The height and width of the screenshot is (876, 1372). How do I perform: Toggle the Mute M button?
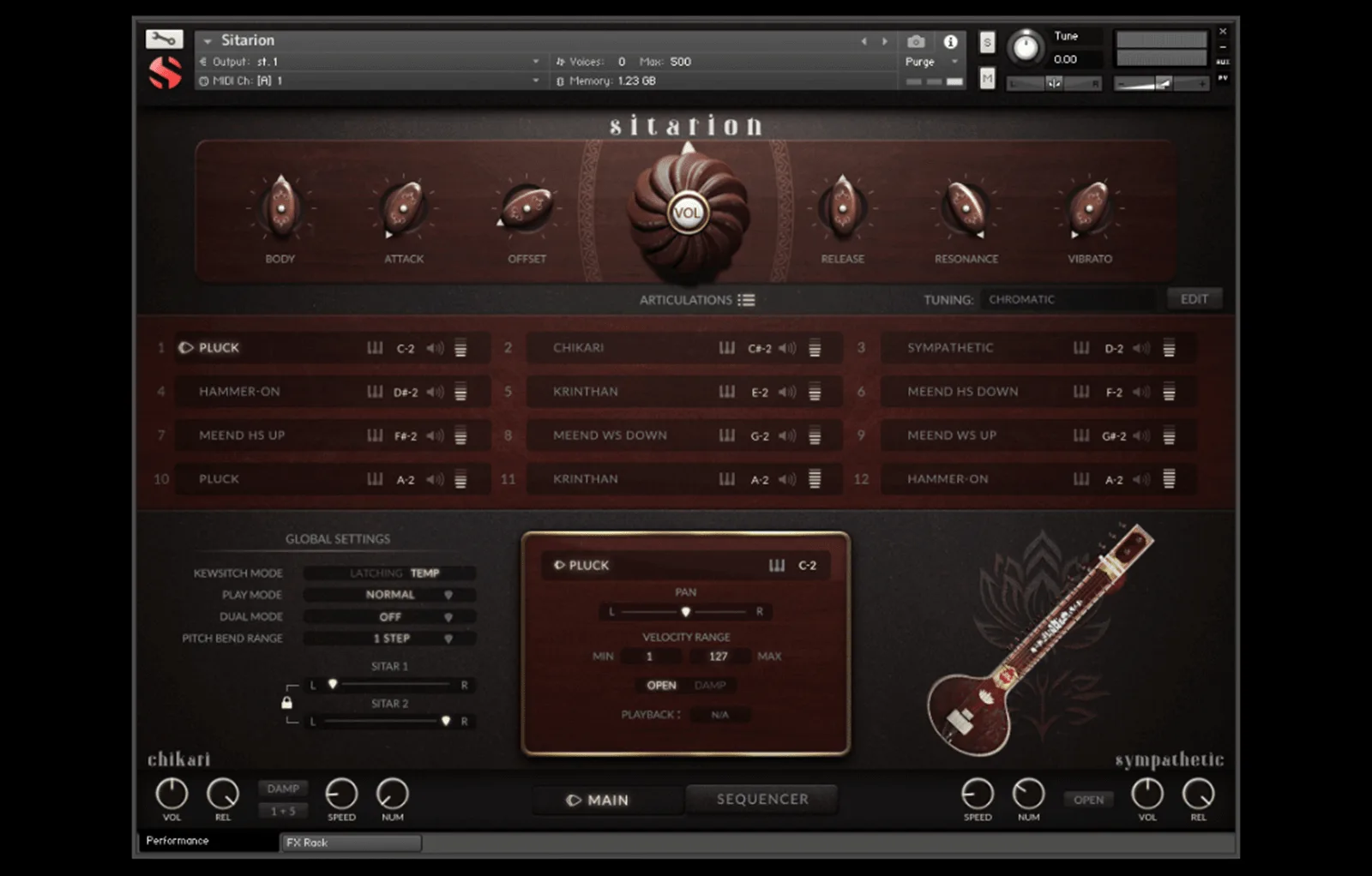(987, 80)
